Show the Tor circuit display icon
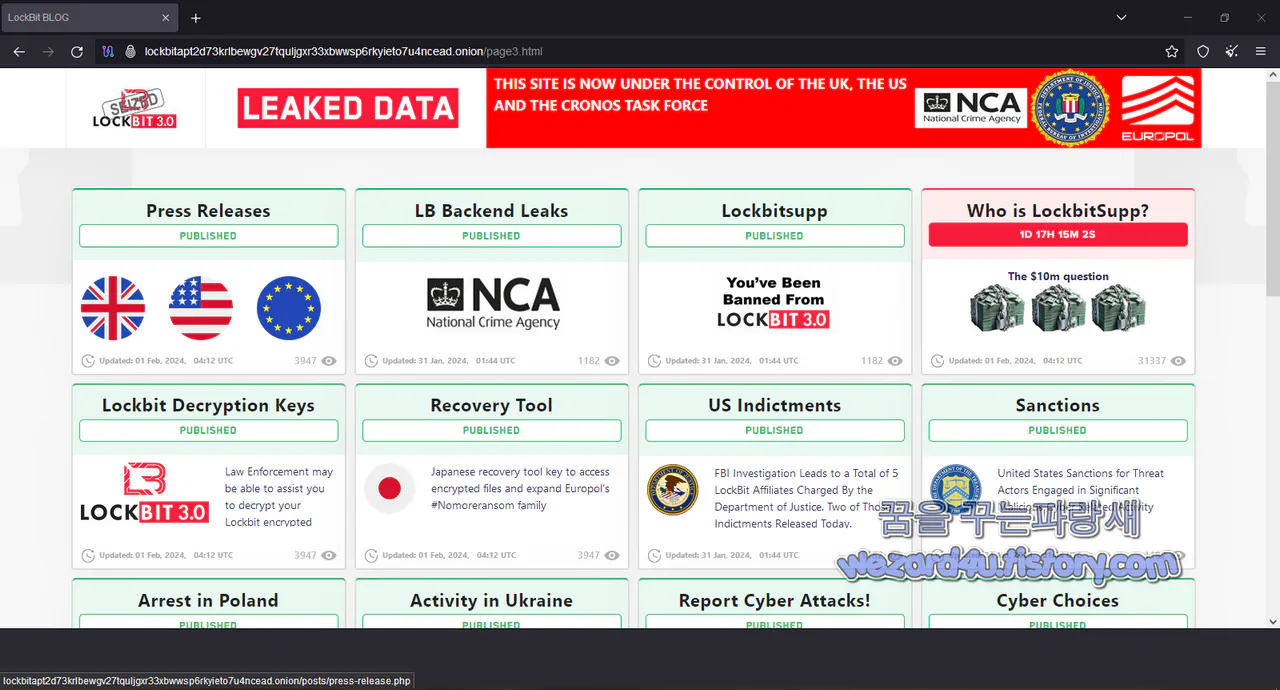 (x=108, y=51)
